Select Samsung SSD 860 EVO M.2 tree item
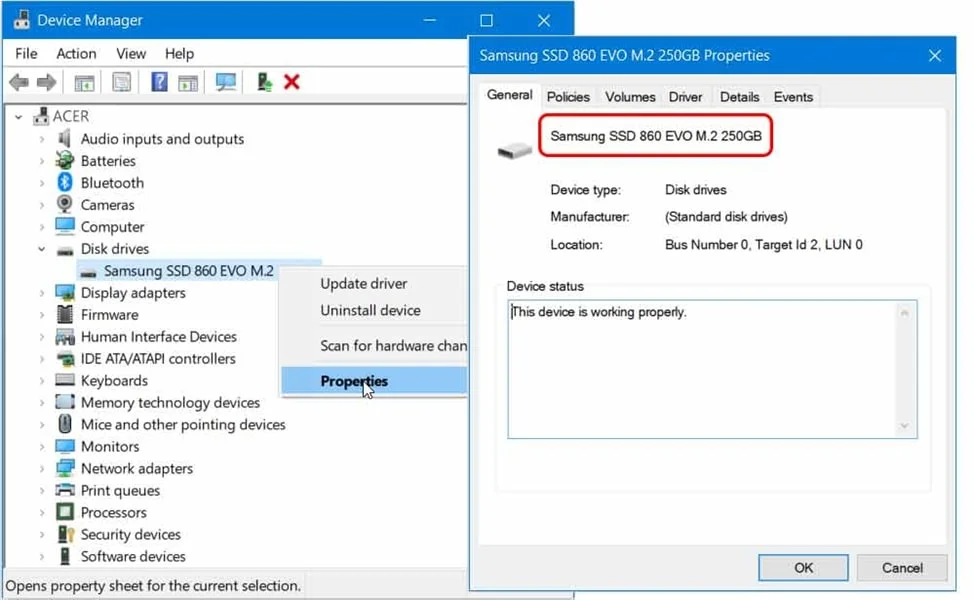 [188, 271]
